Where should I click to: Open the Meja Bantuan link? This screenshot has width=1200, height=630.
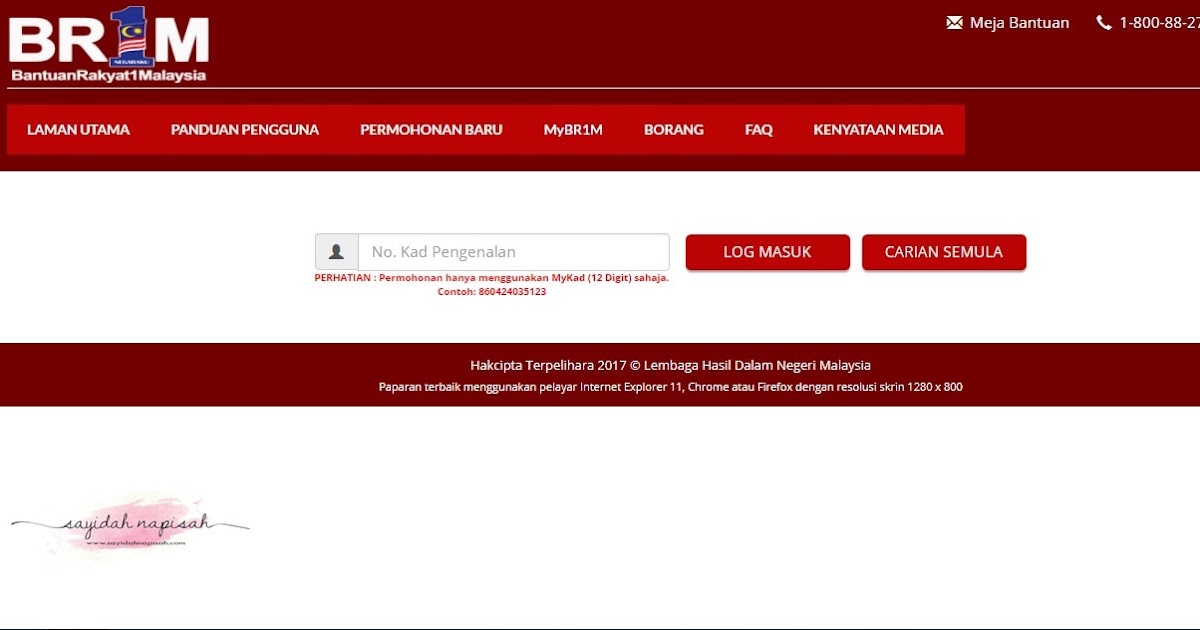(x=1019, y=22)
